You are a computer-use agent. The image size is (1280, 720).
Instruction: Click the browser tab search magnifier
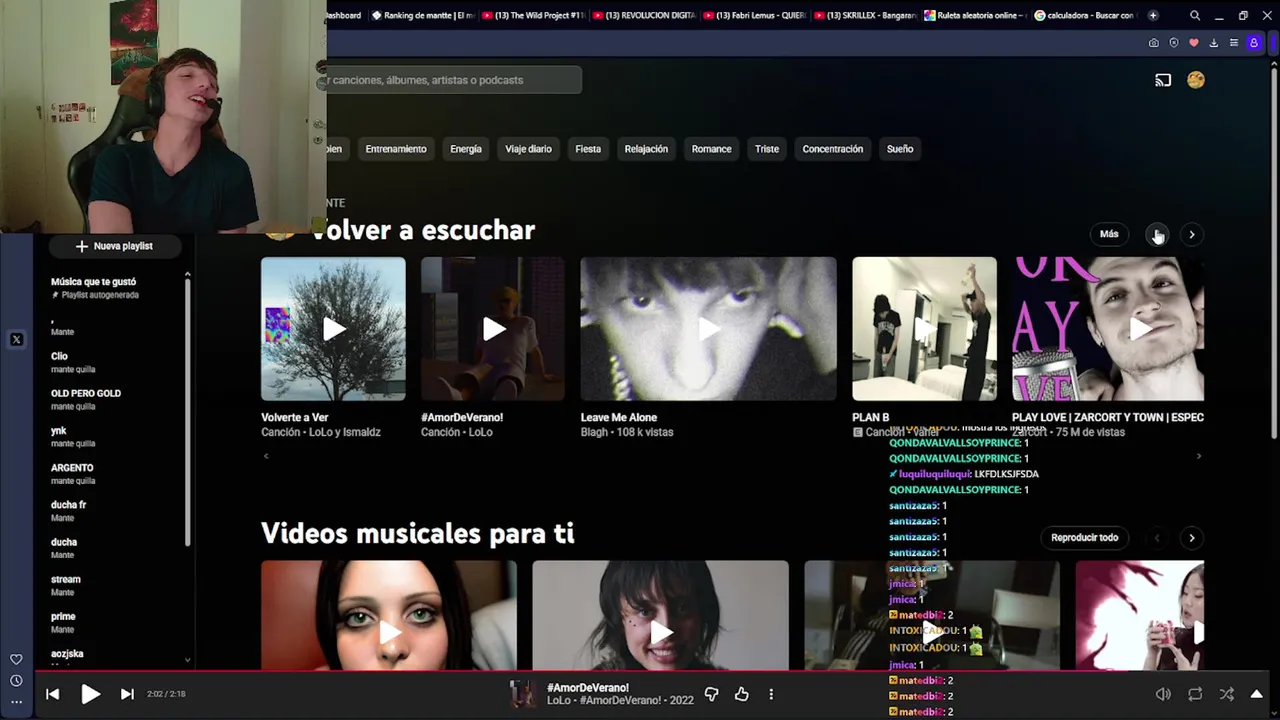click(1195, 15)
